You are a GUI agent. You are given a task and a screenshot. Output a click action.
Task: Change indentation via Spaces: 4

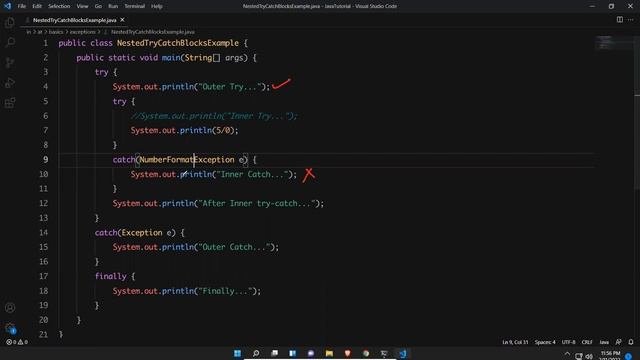545,342
